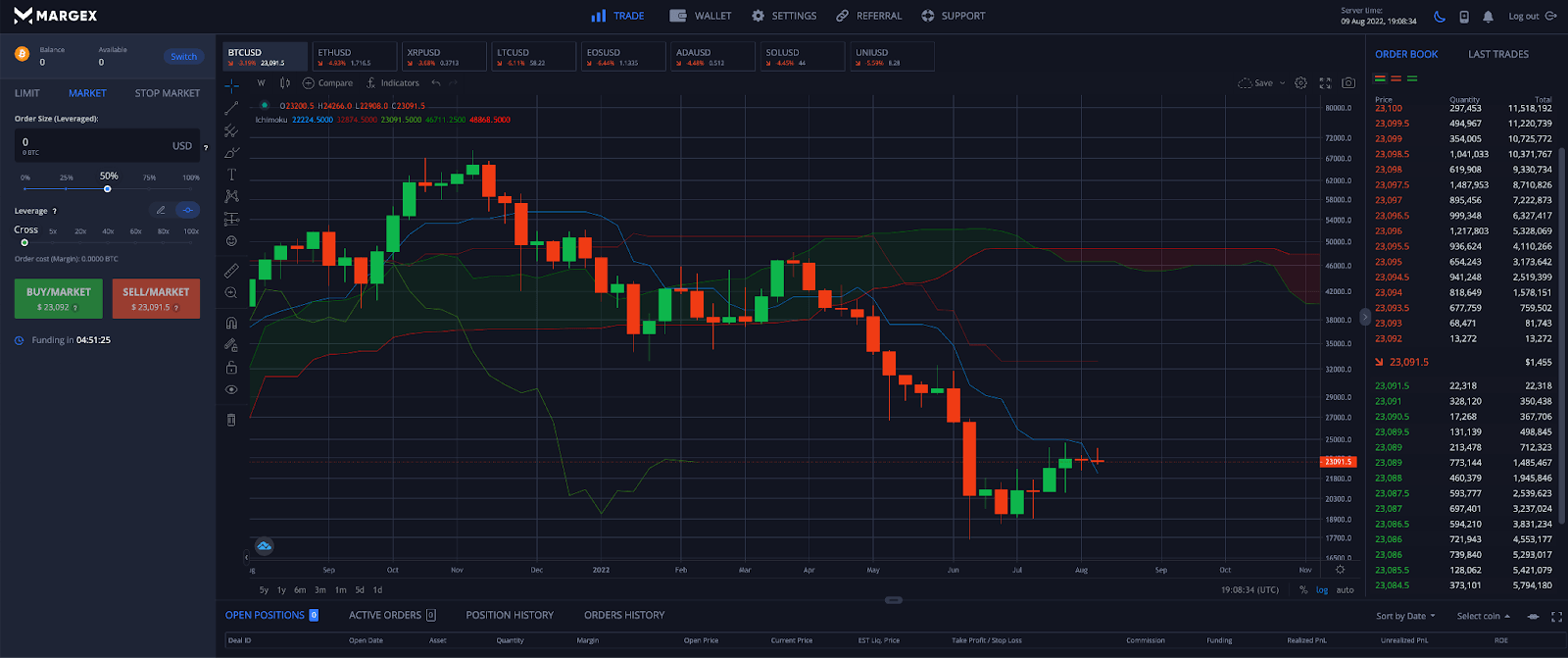Switch to the Limit order tab
The width and height of the screenshot is (1568, 658).
27,93
